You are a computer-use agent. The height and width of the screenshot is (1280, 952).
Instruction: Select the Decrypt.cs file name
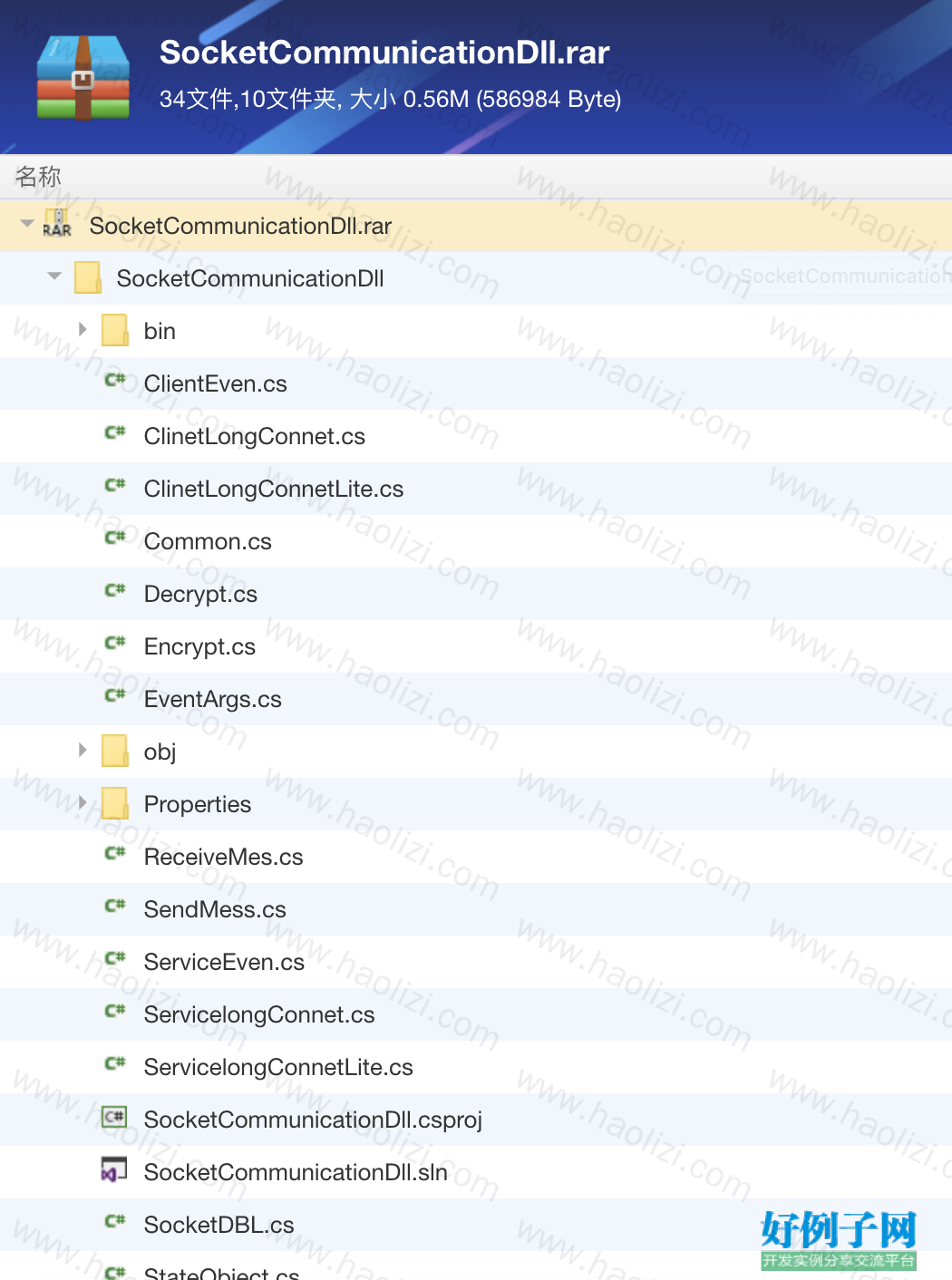coord(200,594)
